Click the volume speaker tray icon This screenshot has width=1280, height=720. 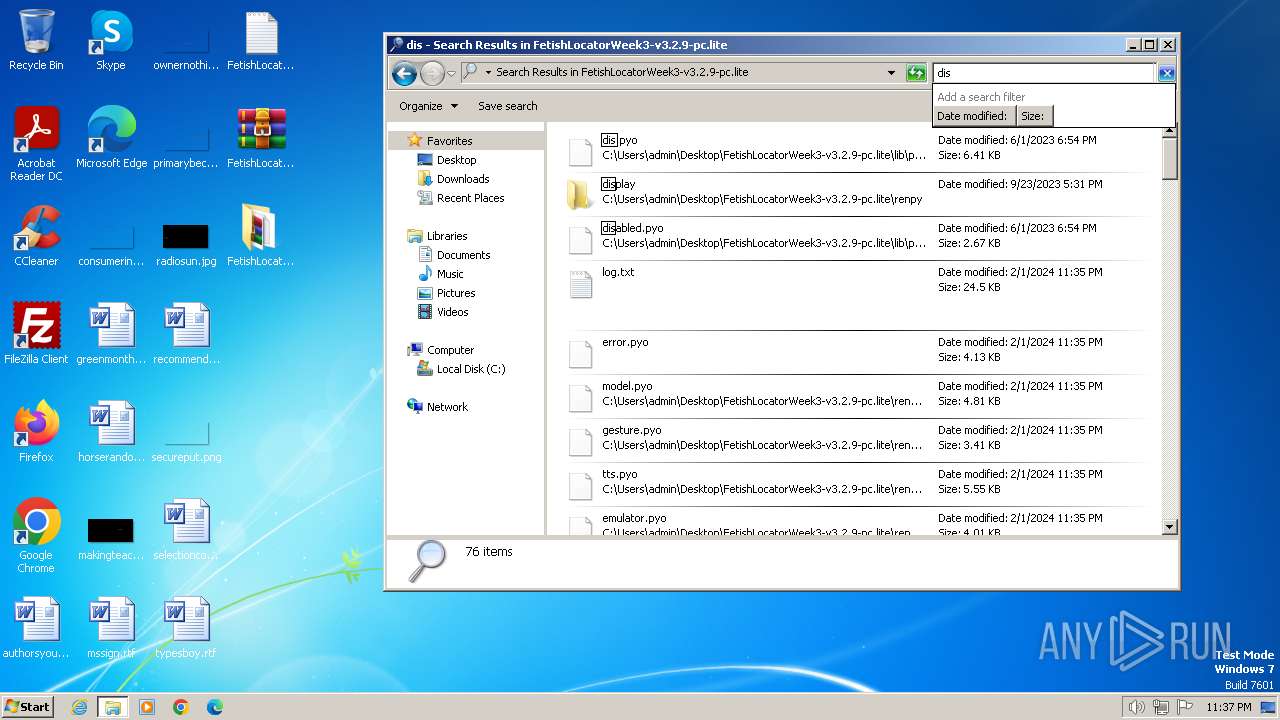[1136, 707]
